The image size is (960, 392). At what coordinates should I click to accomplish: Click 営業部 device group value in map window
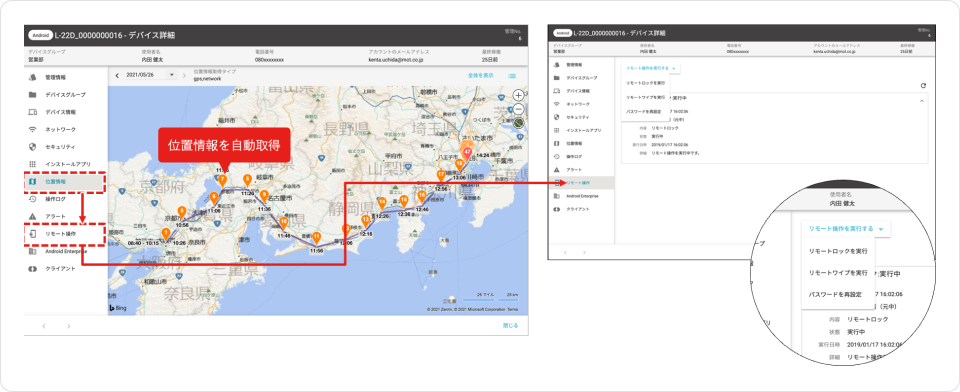(x=36, y=60)
